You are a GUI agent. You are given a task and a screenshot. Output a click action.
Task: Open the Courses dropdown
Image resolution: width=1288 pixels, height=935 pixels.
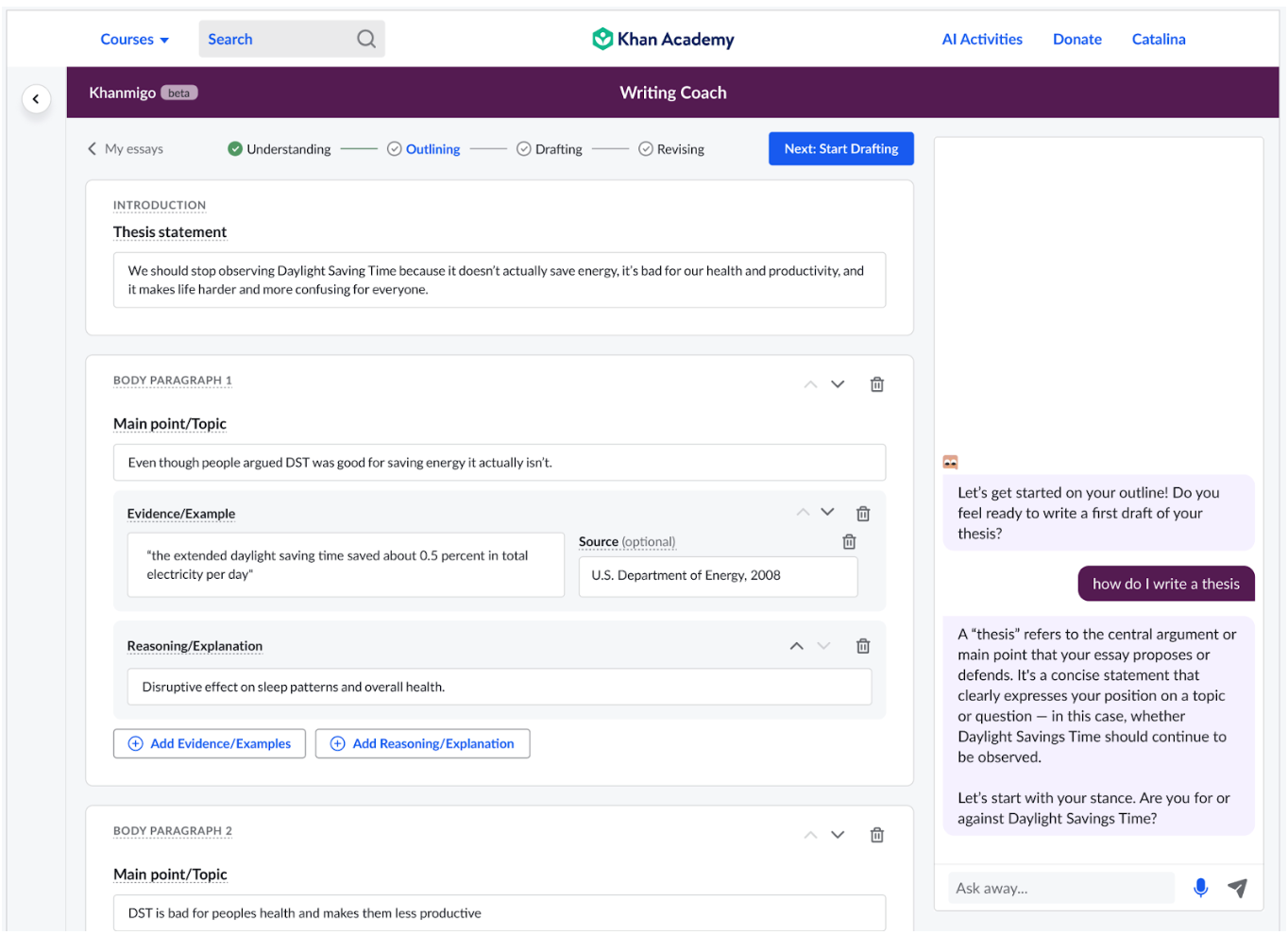pos(135,39)
